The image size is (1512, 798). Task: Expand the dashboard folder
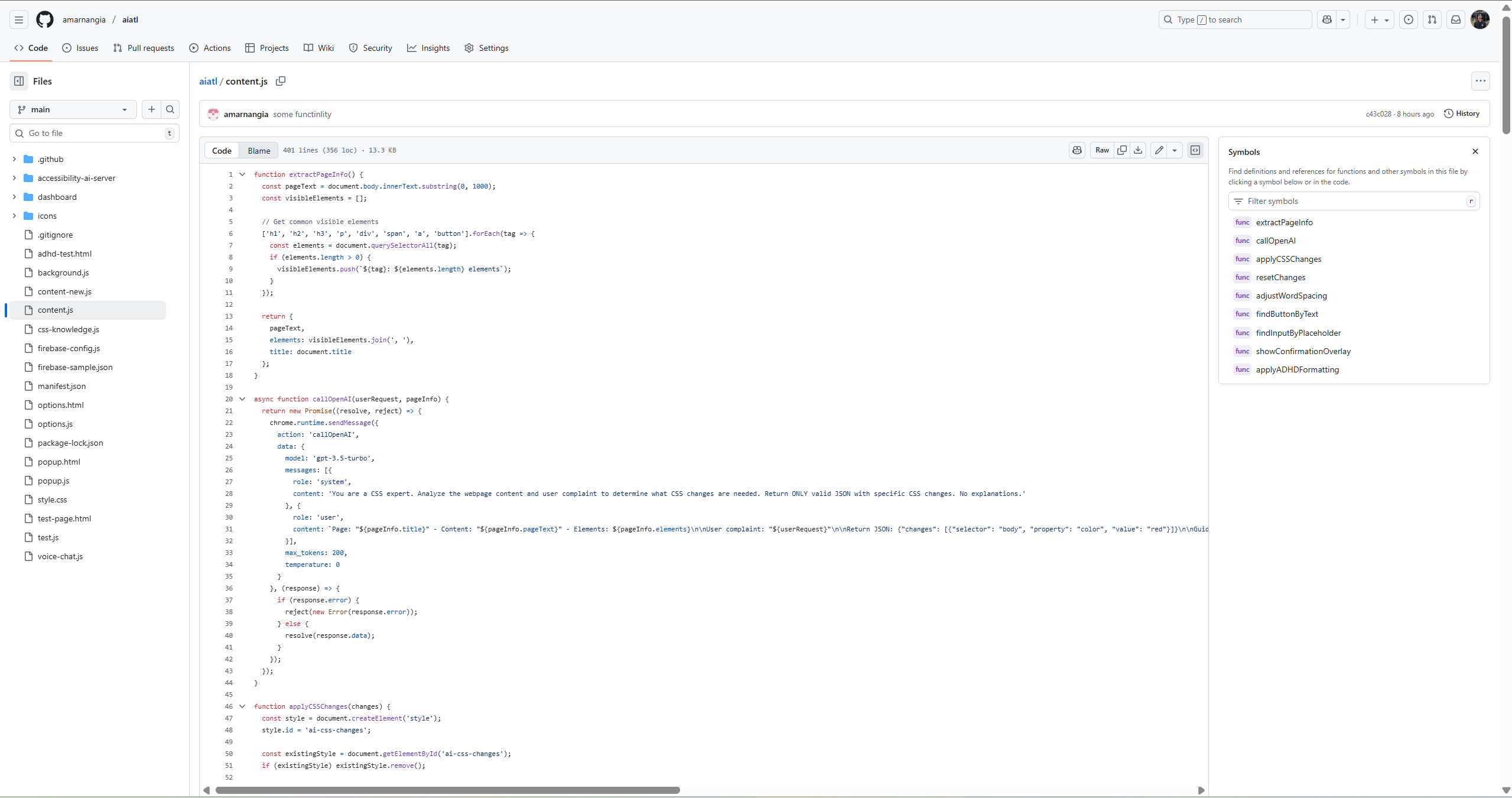pos(14,197)
